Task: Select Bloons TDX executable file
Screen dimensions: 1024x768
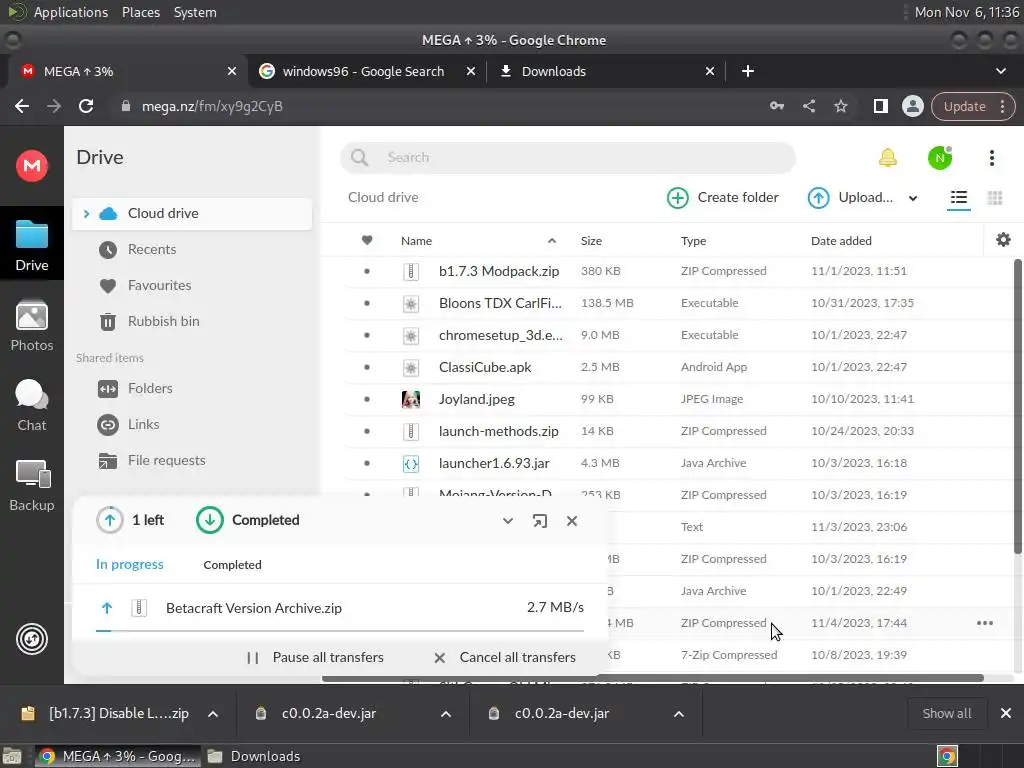Action: [500, 303]
